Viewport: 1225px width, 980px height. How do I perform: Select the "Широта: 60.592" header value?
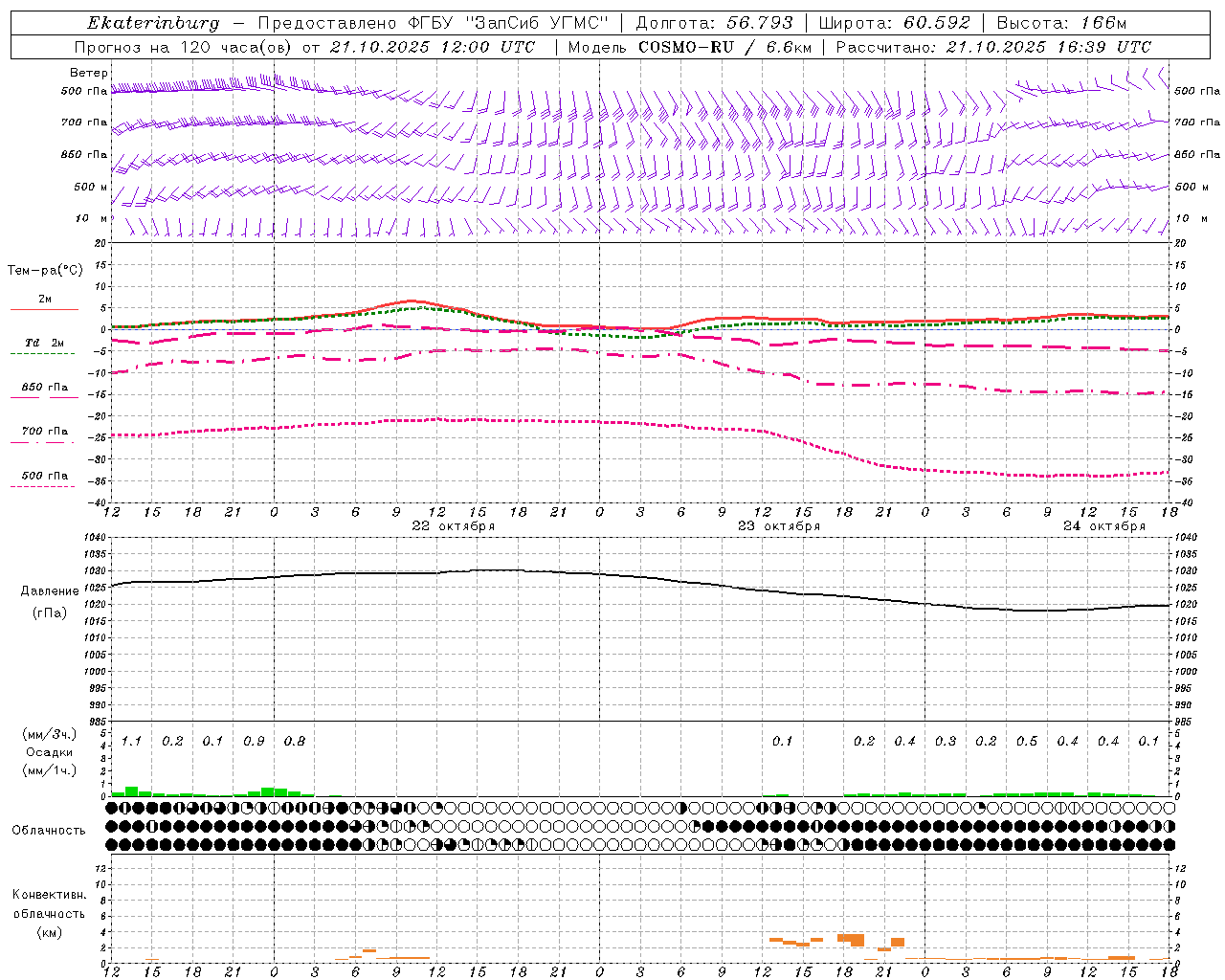point(895,23)
